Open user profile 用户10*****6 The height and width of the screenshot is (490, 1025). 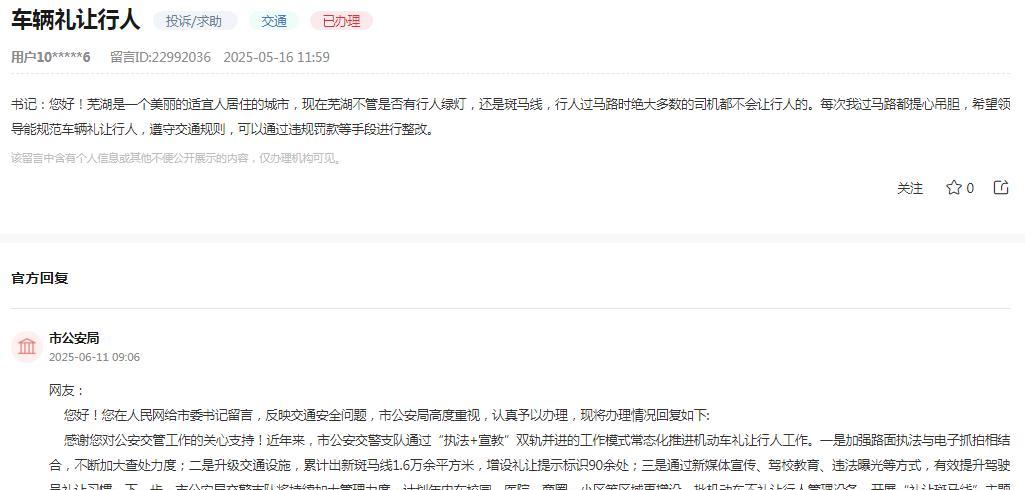pos(50,57)
